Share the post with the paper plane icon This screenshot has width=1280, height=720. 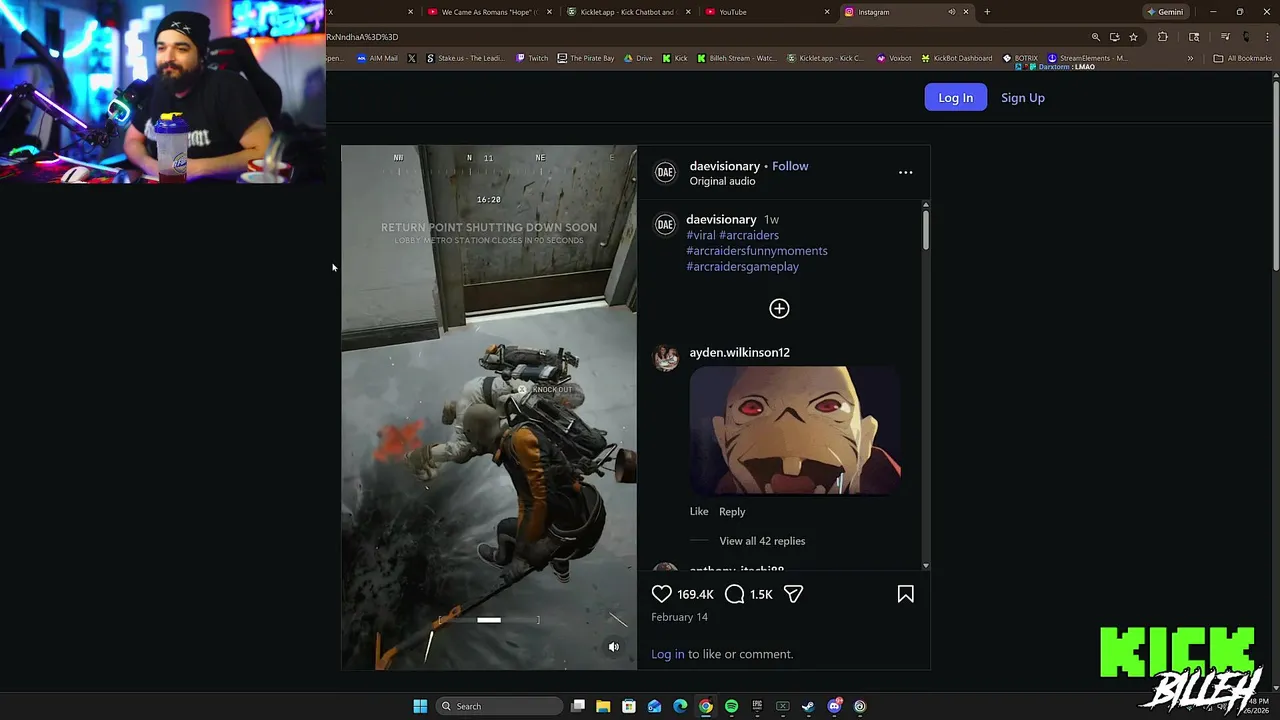coord(793,594)
